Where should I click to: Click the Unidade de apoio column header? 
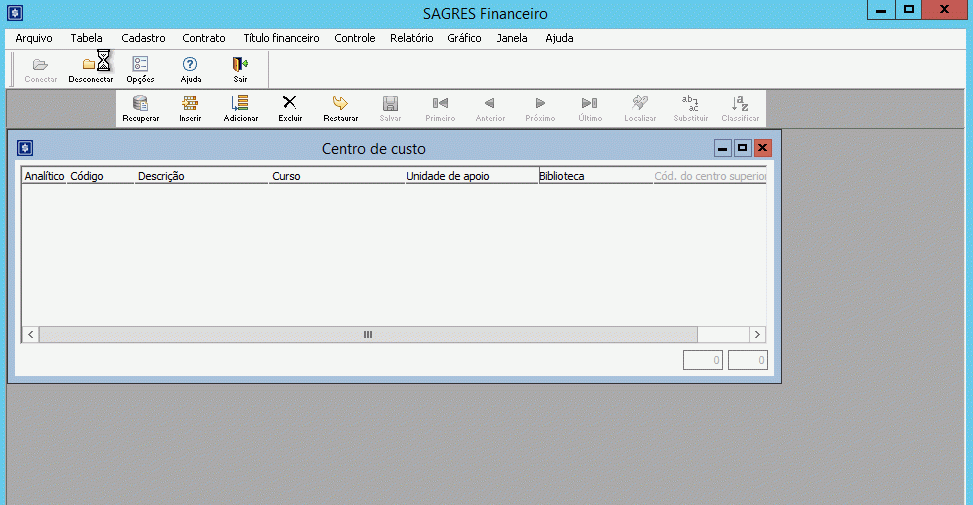(x=470, y=176)
